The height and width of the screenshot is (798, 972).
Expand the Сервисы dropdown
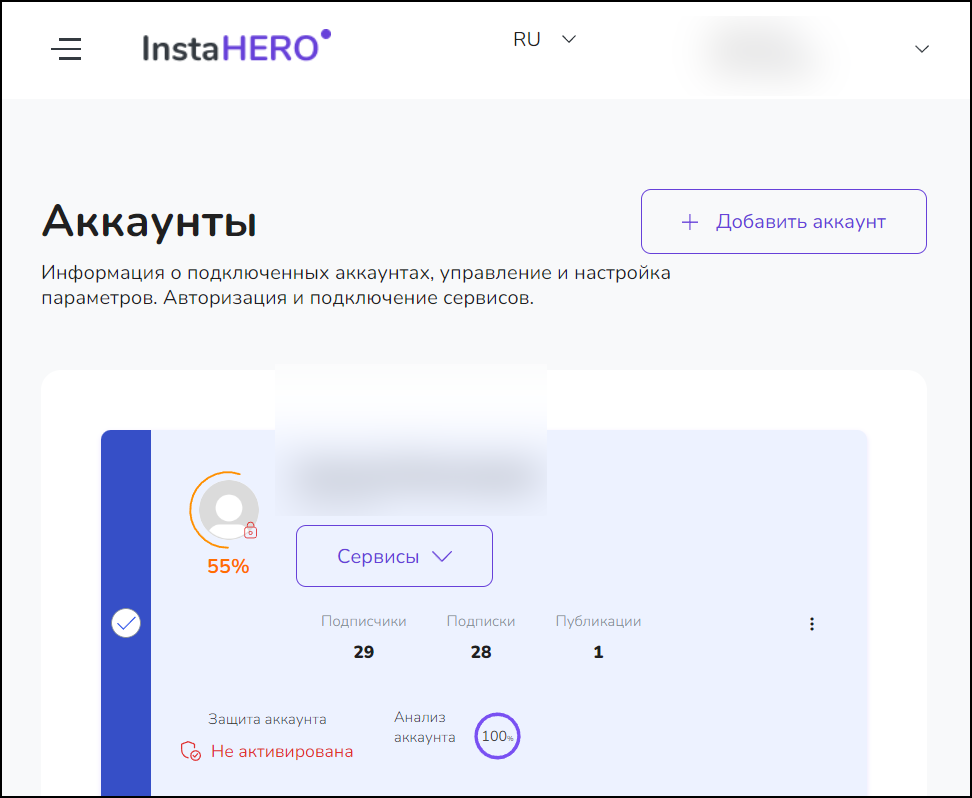pos(394,556)
